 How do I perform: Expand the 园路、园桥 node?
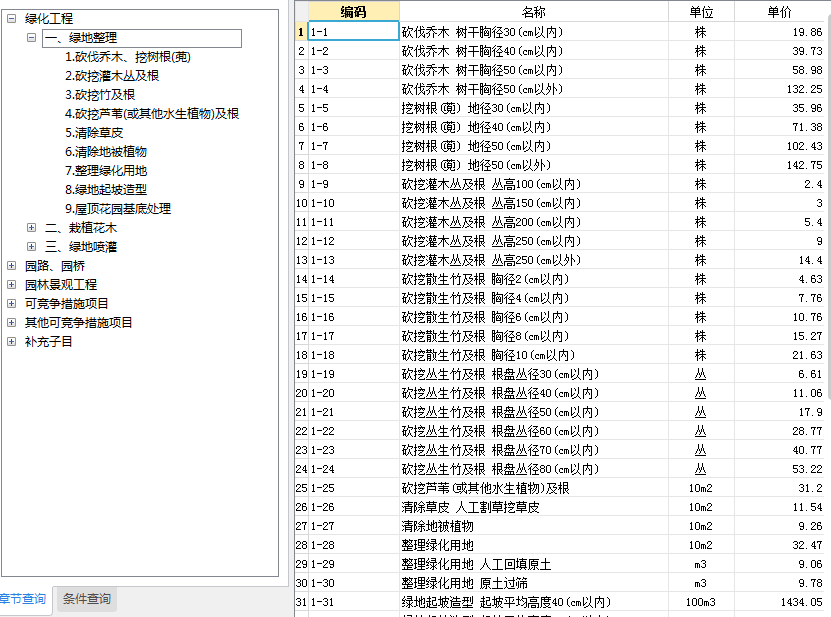coord(12,266)
